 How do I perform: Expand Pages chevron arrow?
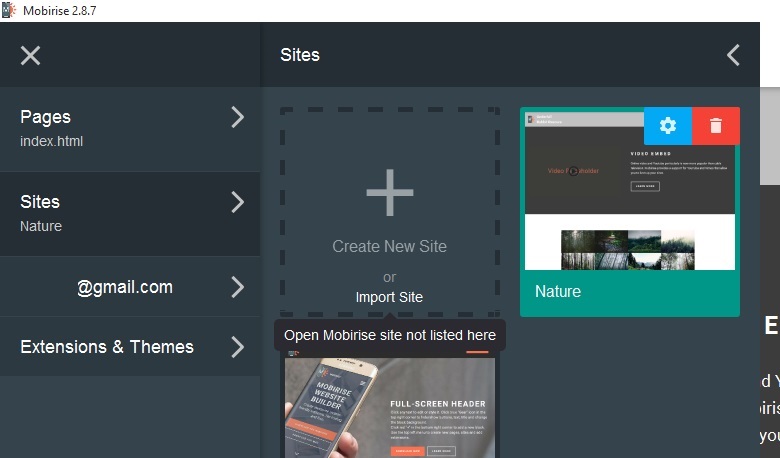[x=238, y=117]
